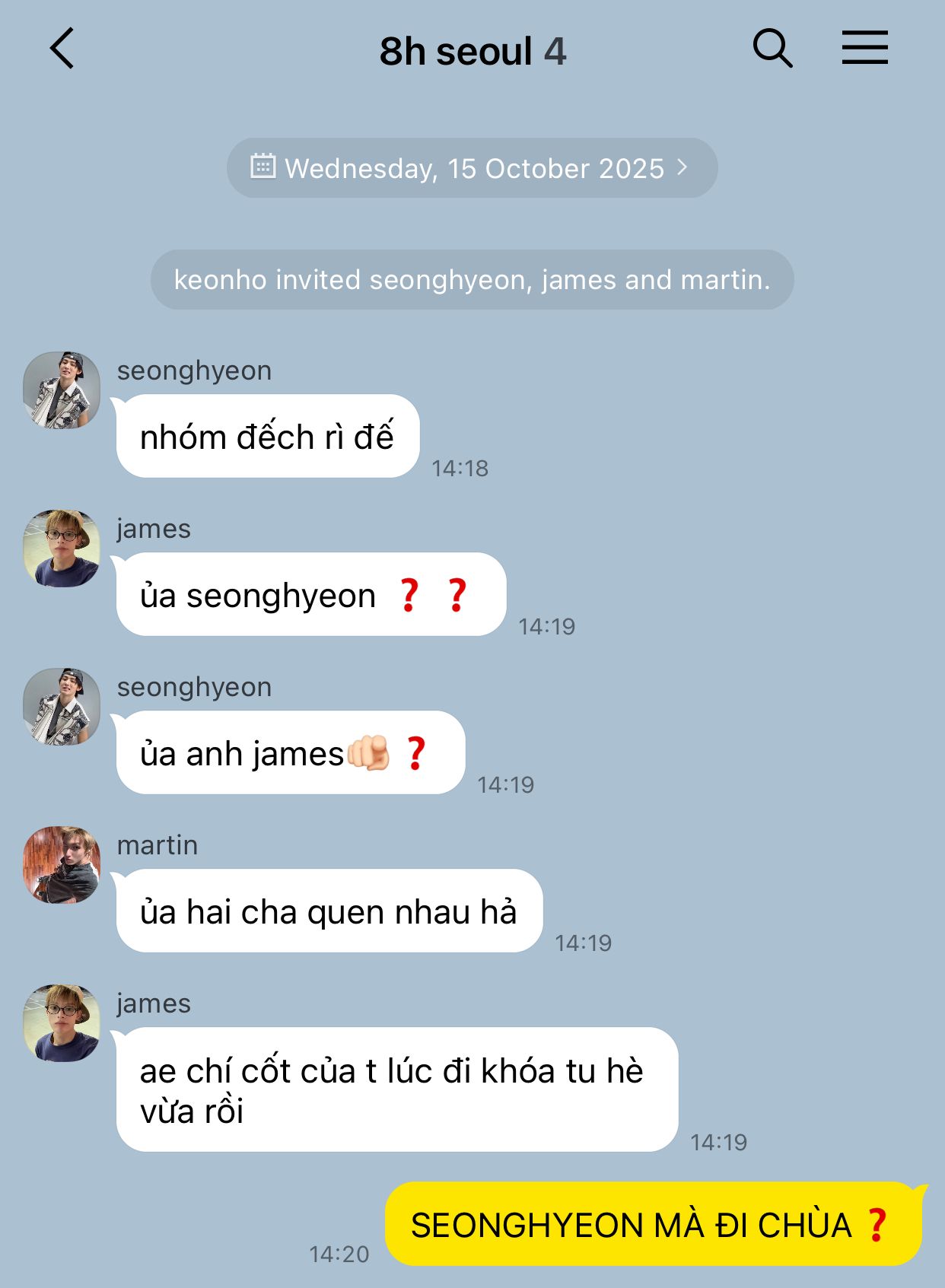
Task: Tap the yellow 'SEONGHYEON MÀ ĐI CHÙA' bubble
Action: point(654,1224)
